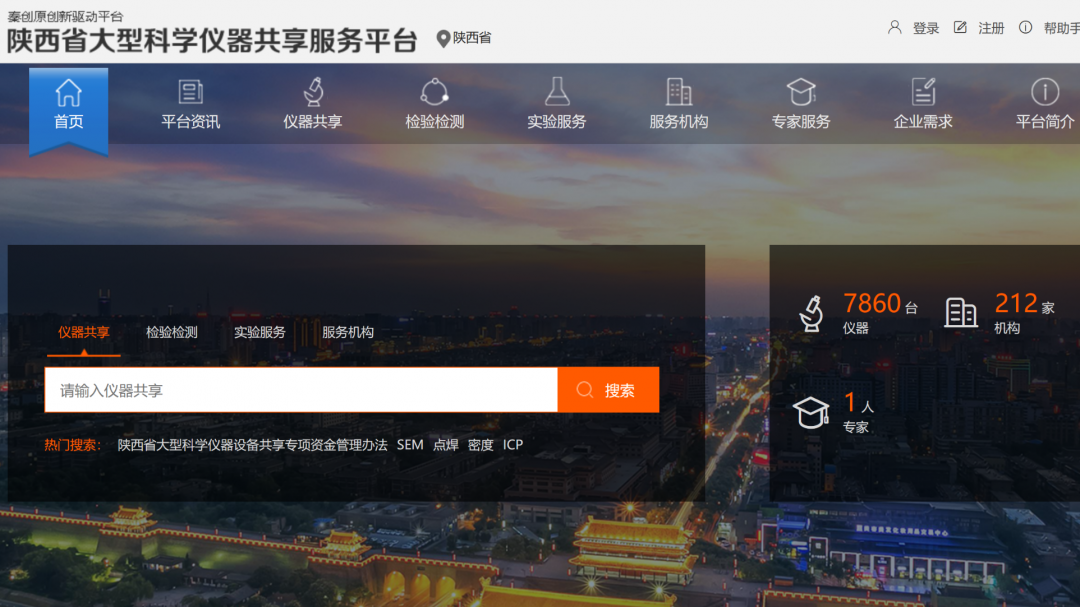Open 平台资讯 news icon
1080x607 pixels.
click(x=190, y=93)
